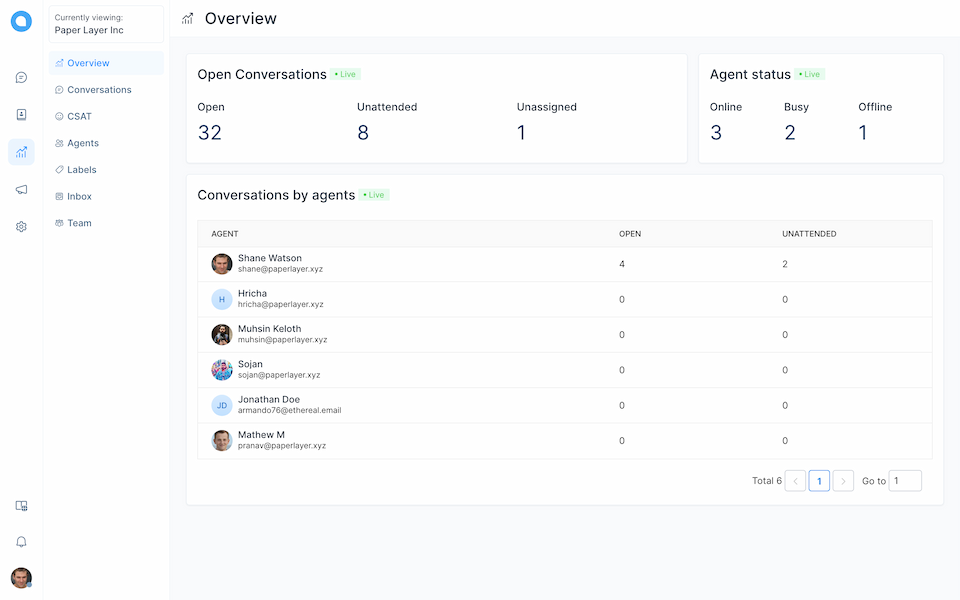Click the AGENT column header
Image resolution: width=960 pixels, height=600 pixels.
point(225,234)
